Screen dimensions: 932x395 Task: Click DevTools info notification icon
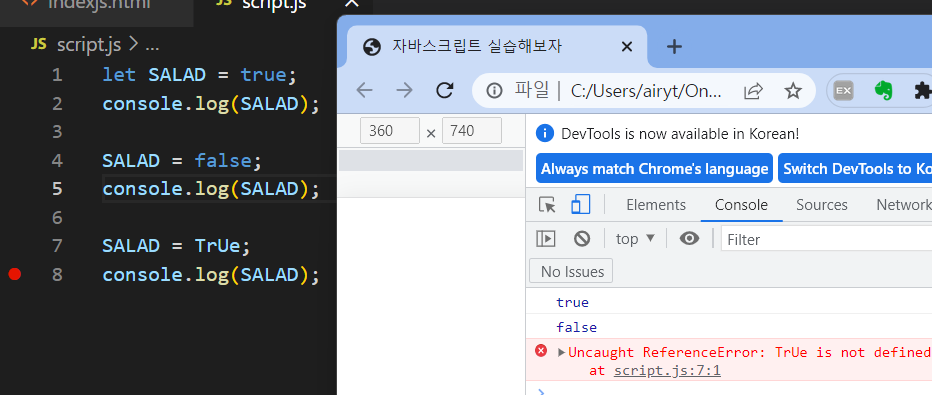click(545, 134)
